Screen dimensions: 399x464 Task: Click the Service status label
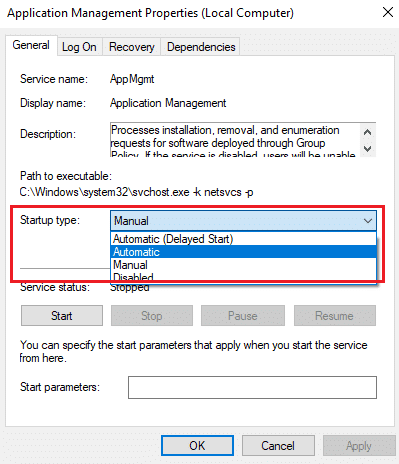(x=55, y=287)
